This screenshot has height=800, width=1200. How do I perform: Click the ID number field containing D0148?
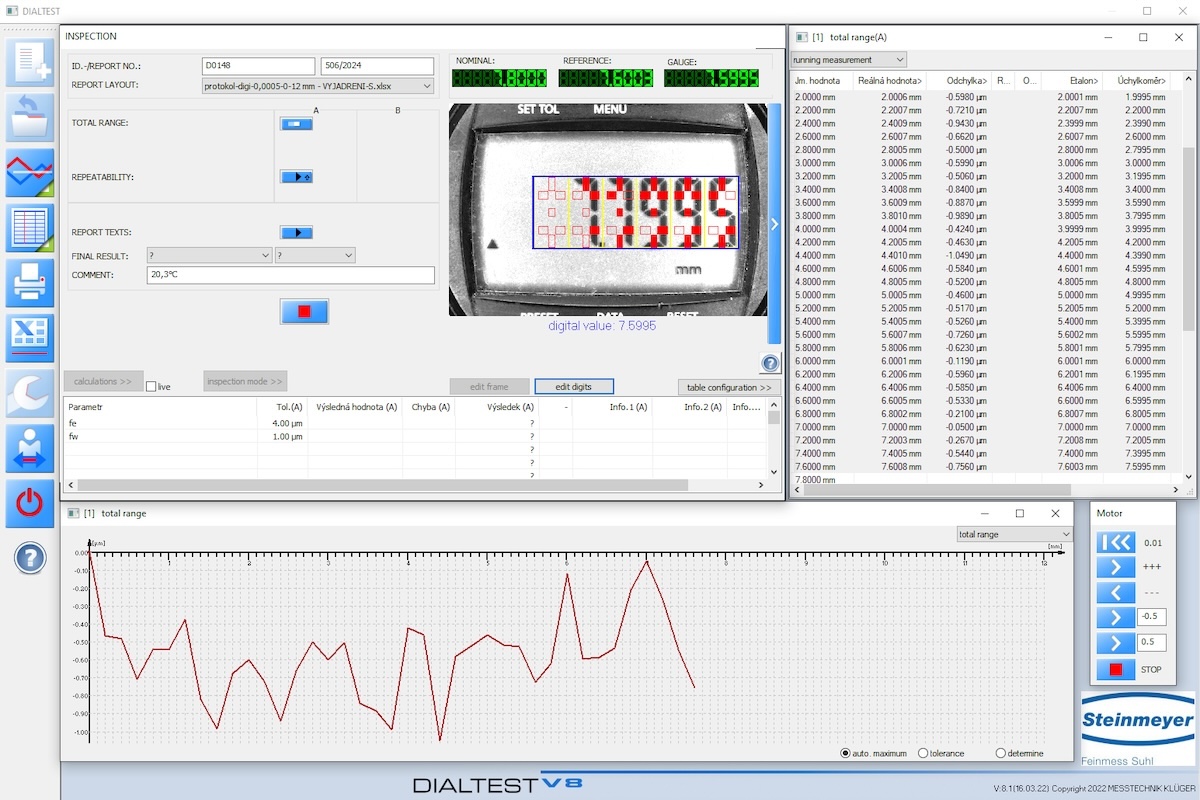(x=258, y=66)
